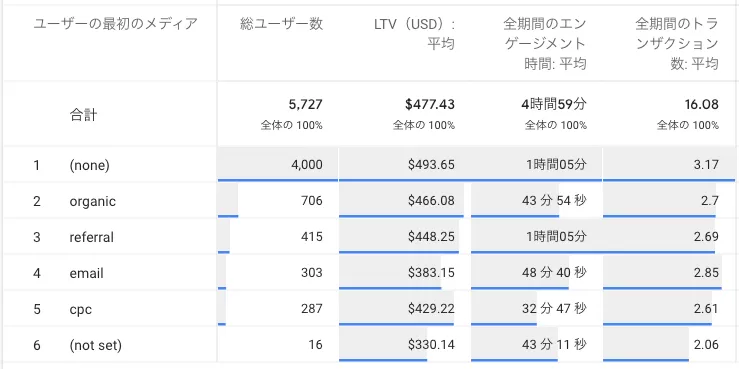Click the 合計 row label
The image size is (739, 369).
tap(84, 115)
